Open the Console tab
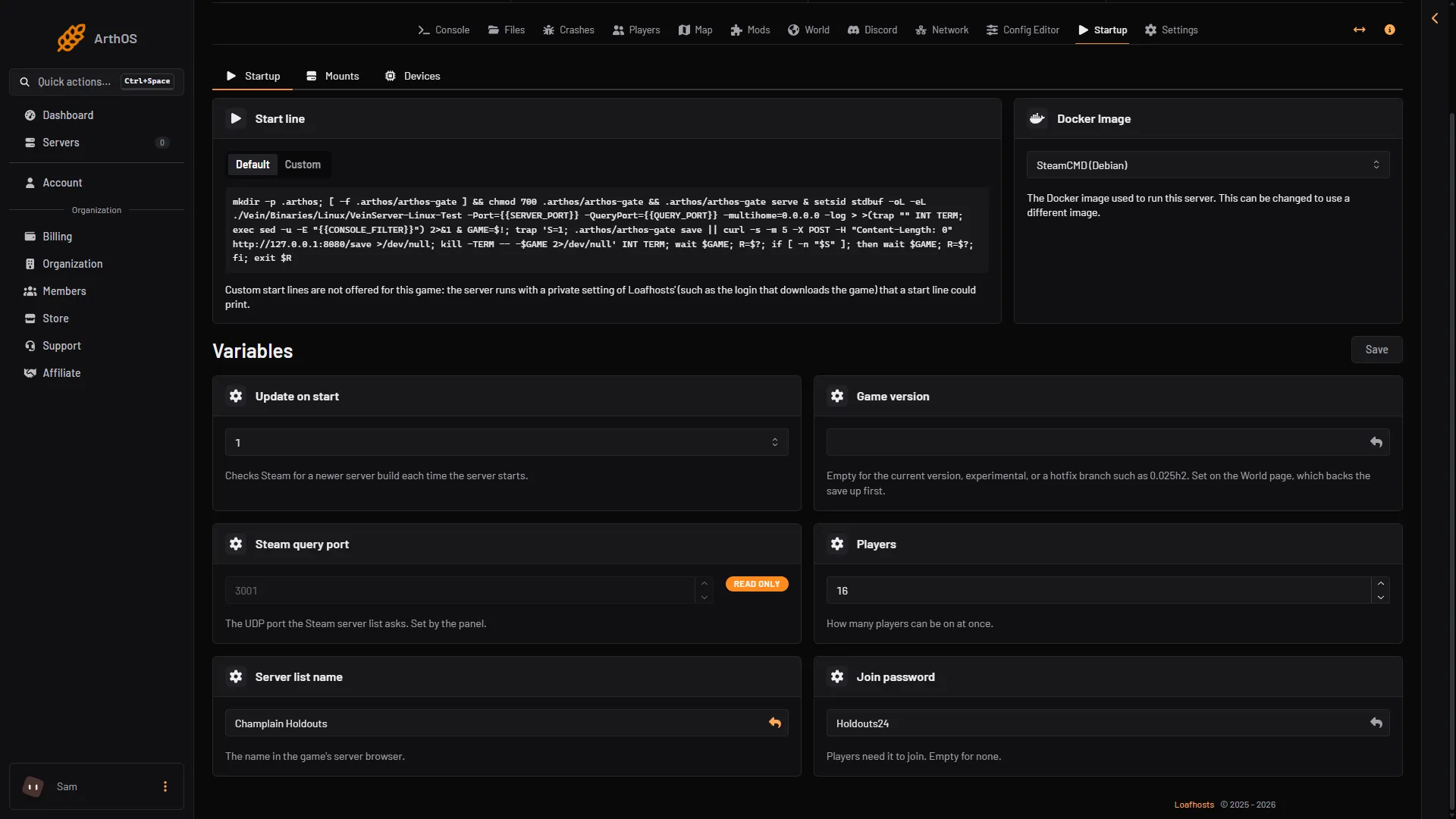 (x=444, y=30)
